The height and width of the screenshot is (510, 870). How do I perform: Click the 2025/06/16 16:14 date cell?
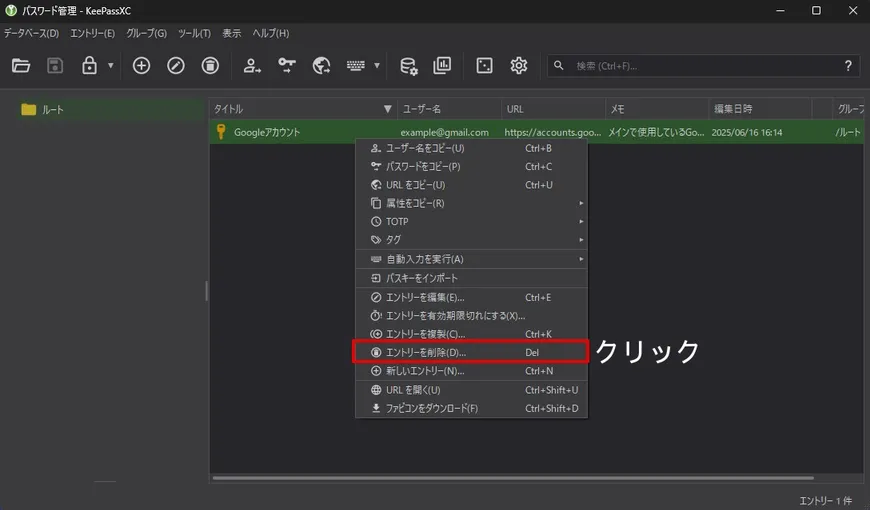point(747,132)
